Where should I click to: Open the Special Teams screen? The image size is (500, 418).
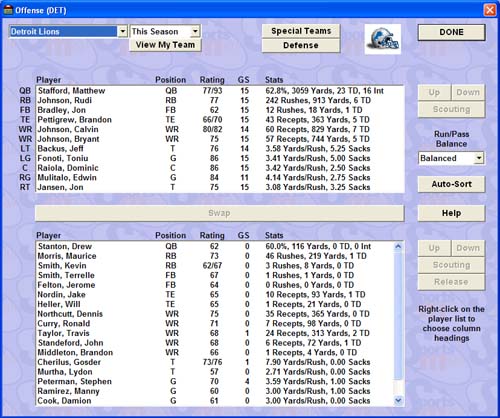[x=301, y=31]
